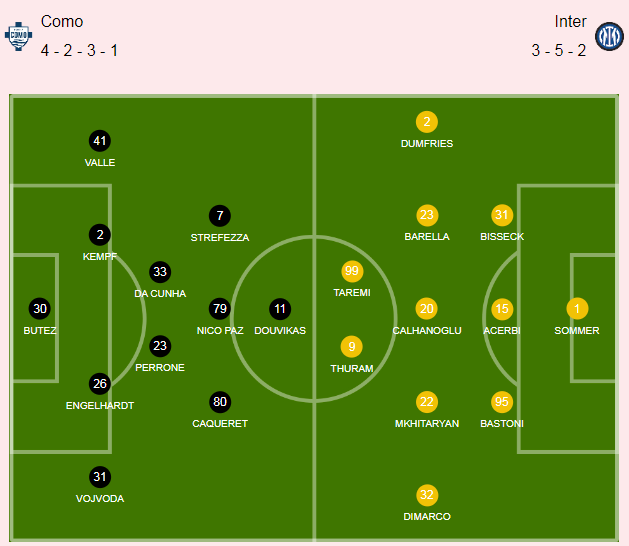The height and width of the screenshot is (546, 629).
Task: Click Strefezza number 7 circle
Action: pyautogui.click(x=220, y=216)
